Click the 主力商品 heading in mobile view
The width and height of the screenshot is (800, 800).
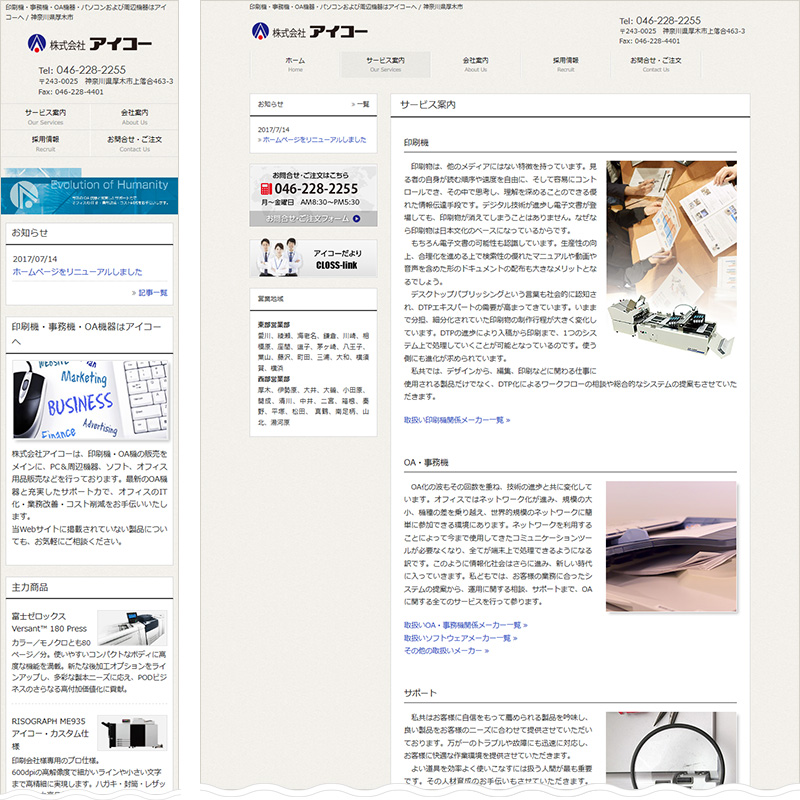coord(30,587)
